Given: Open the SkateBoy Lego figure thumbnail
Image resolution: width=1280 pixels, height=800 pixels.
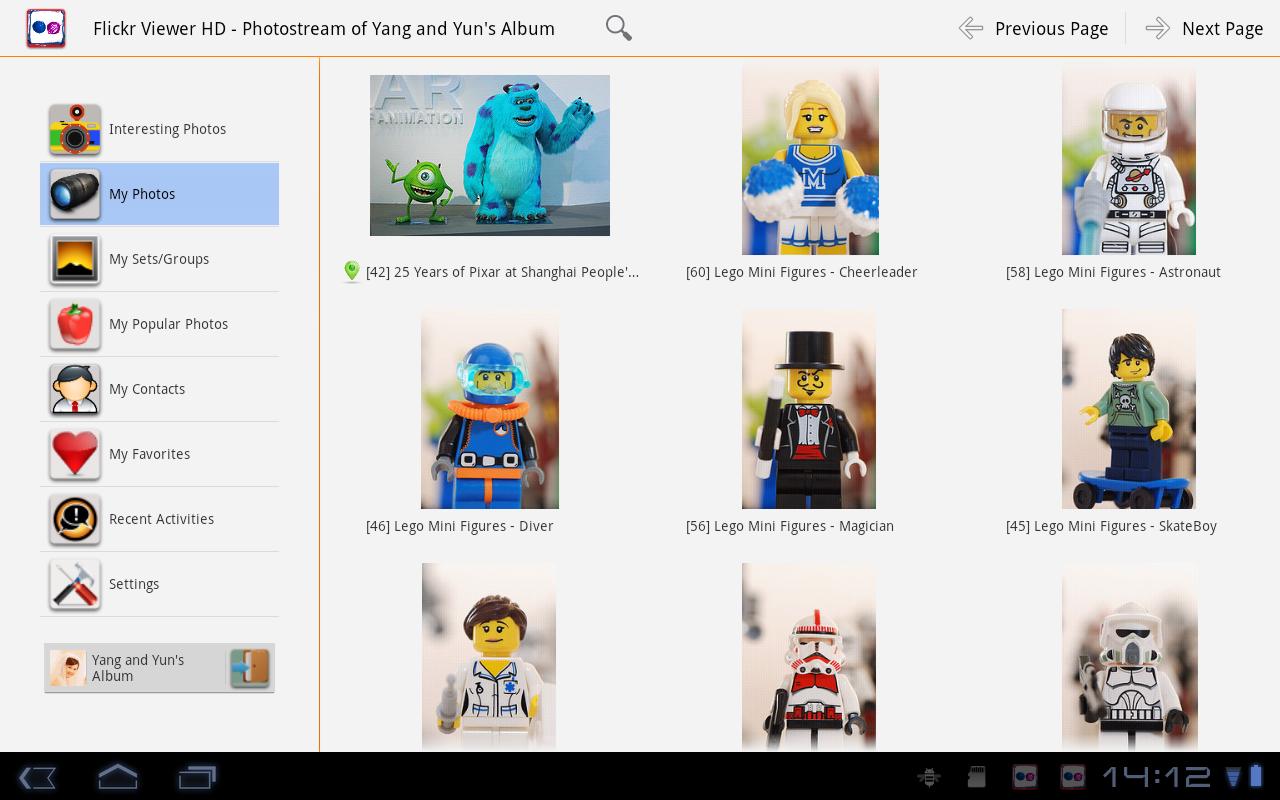Looking at the screenshot, I should (x=1129, y=409).
